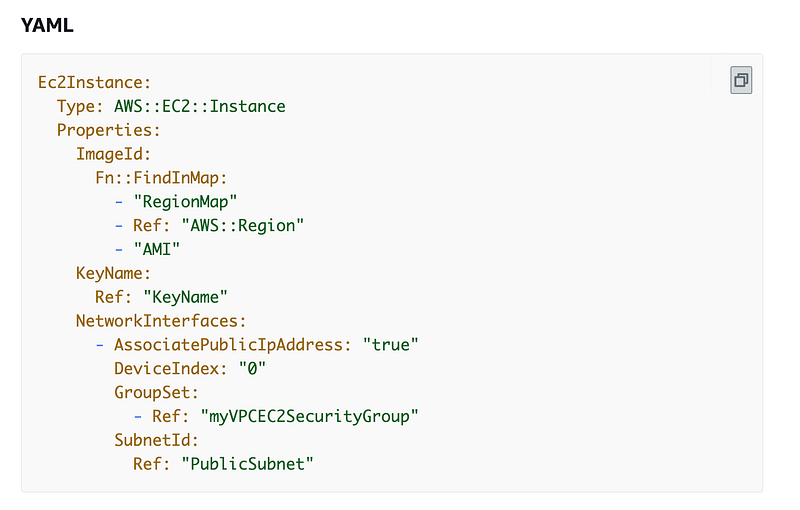Click the AWS::EC2::Instance type value

[200, 106]
